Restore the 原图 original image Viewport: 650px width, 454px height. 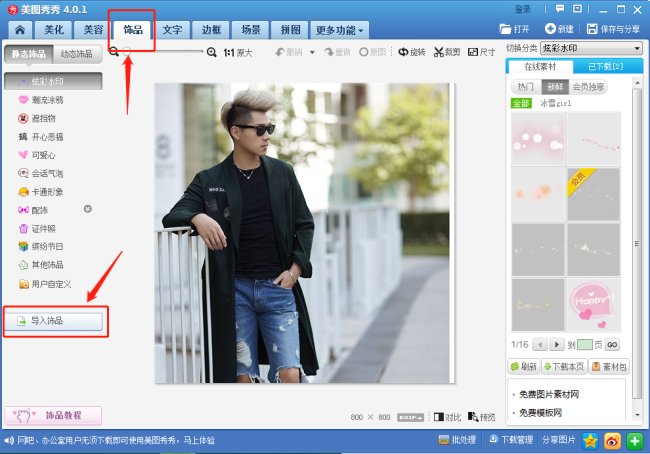pos(373,52)
